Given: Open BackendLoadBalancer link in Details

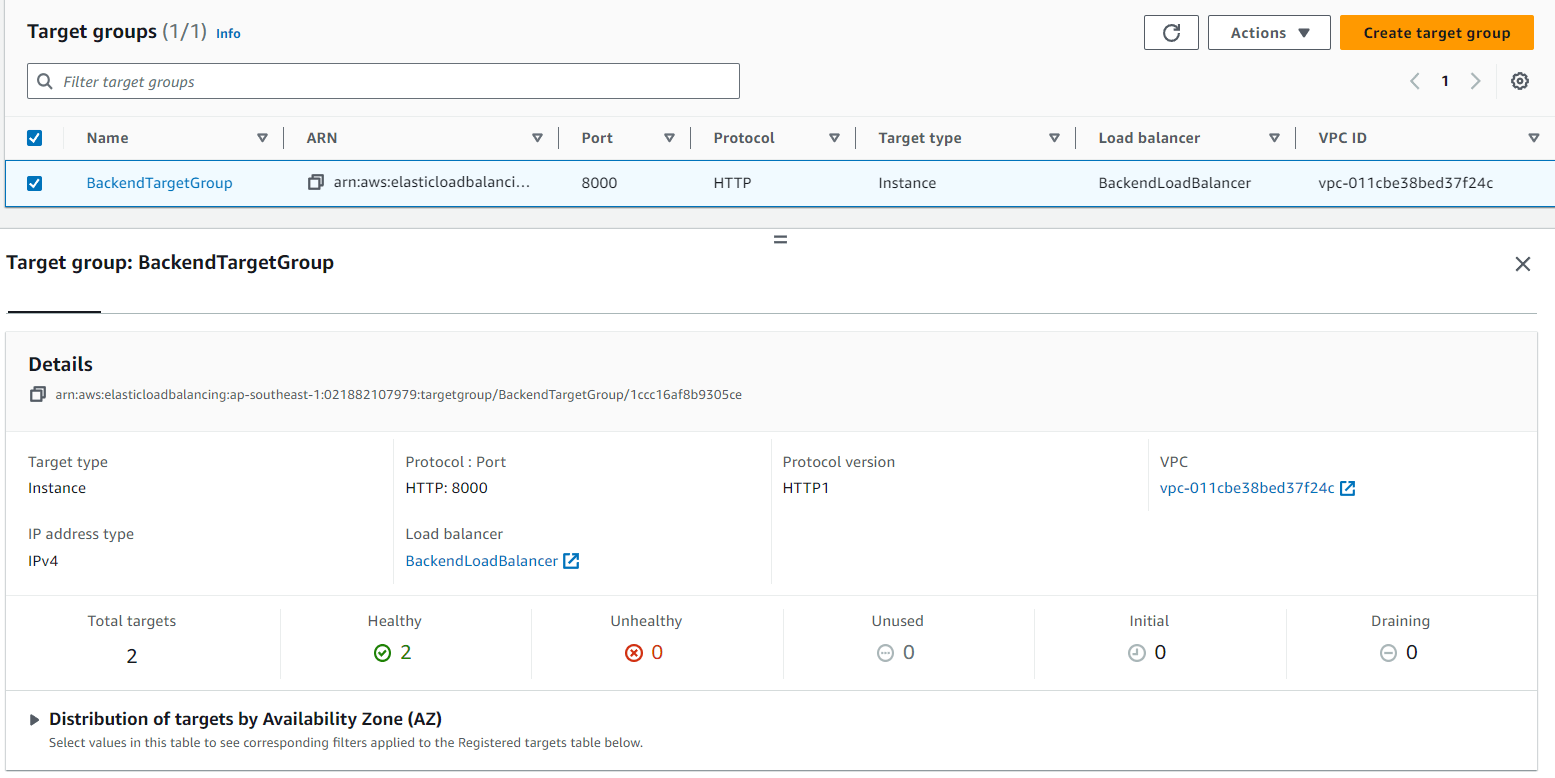Looking at the screenshot, I should pos(482,561).
